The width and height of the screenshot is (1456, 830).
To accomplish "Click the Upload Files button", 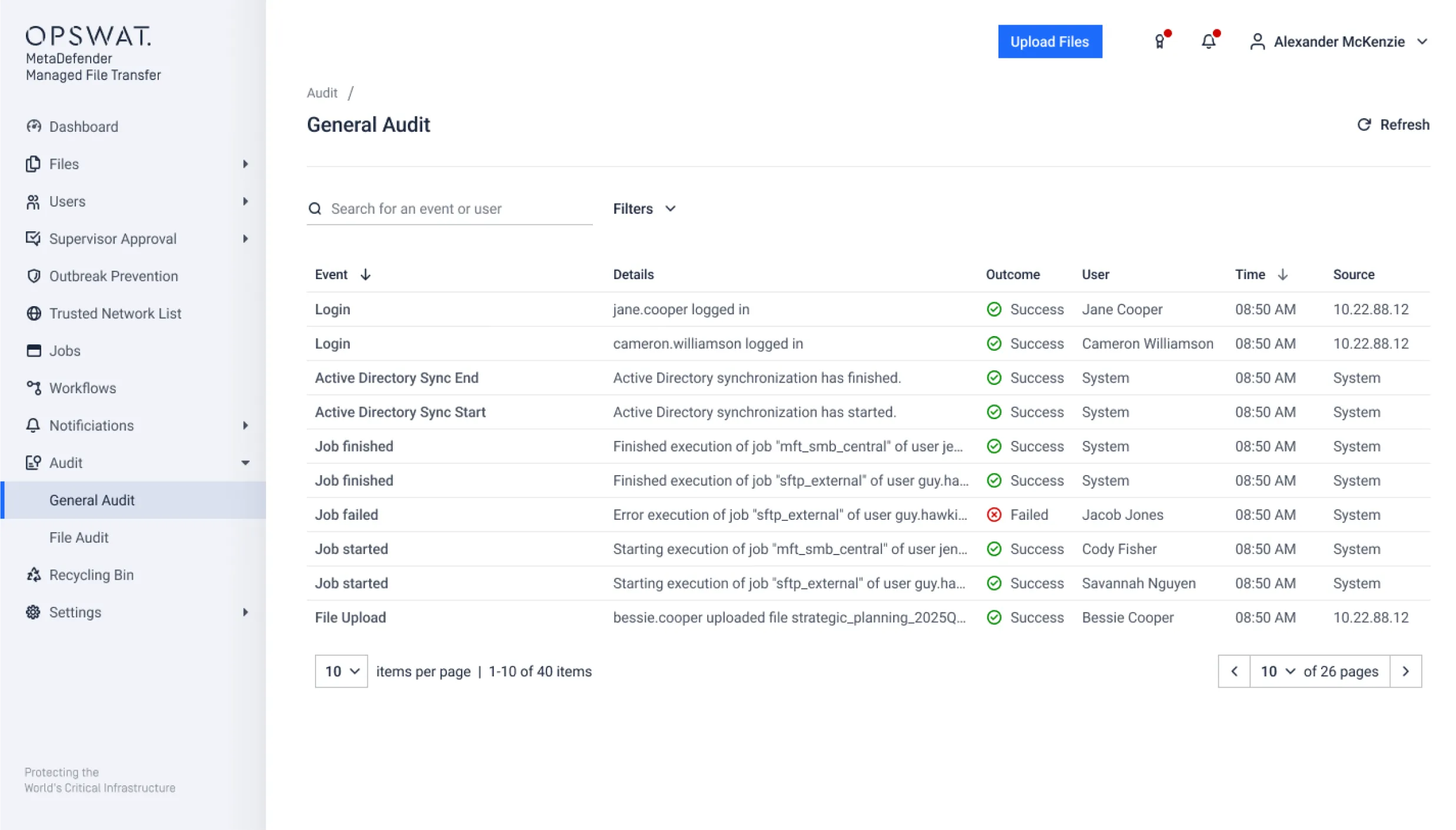I will [x=1049, y=42].
